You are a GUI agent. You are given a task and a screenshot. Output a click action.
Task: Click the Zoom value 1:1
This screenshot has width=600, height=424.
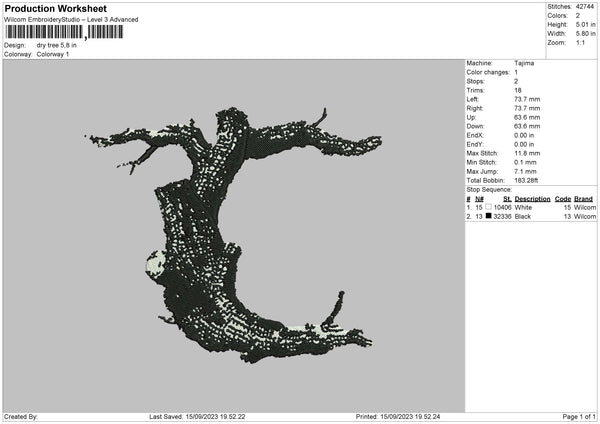click(x=580, y=42)
